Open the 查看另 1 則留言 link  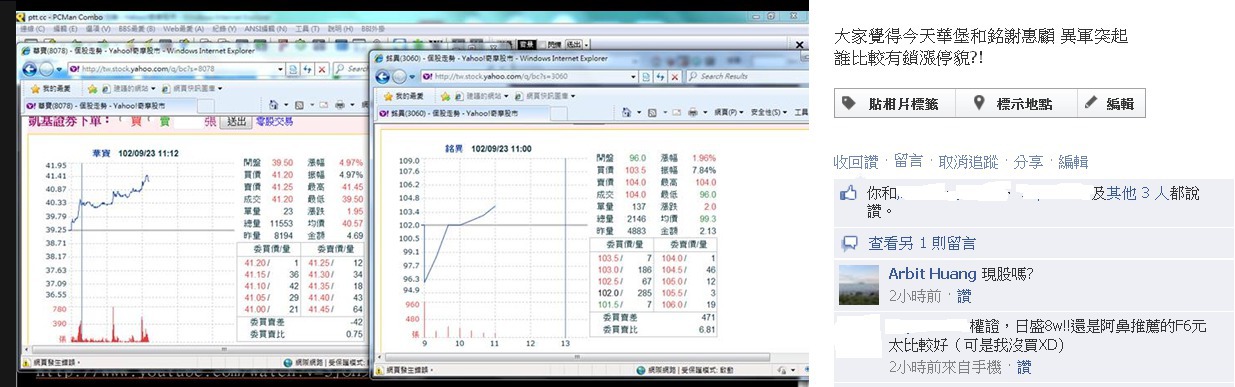[921, 243]
